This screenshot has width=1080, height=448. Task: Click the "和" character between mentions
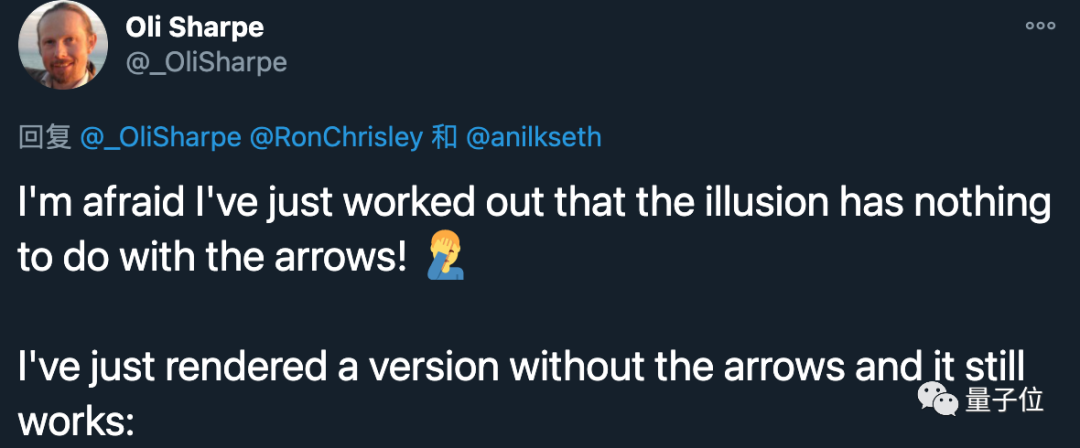445,137
